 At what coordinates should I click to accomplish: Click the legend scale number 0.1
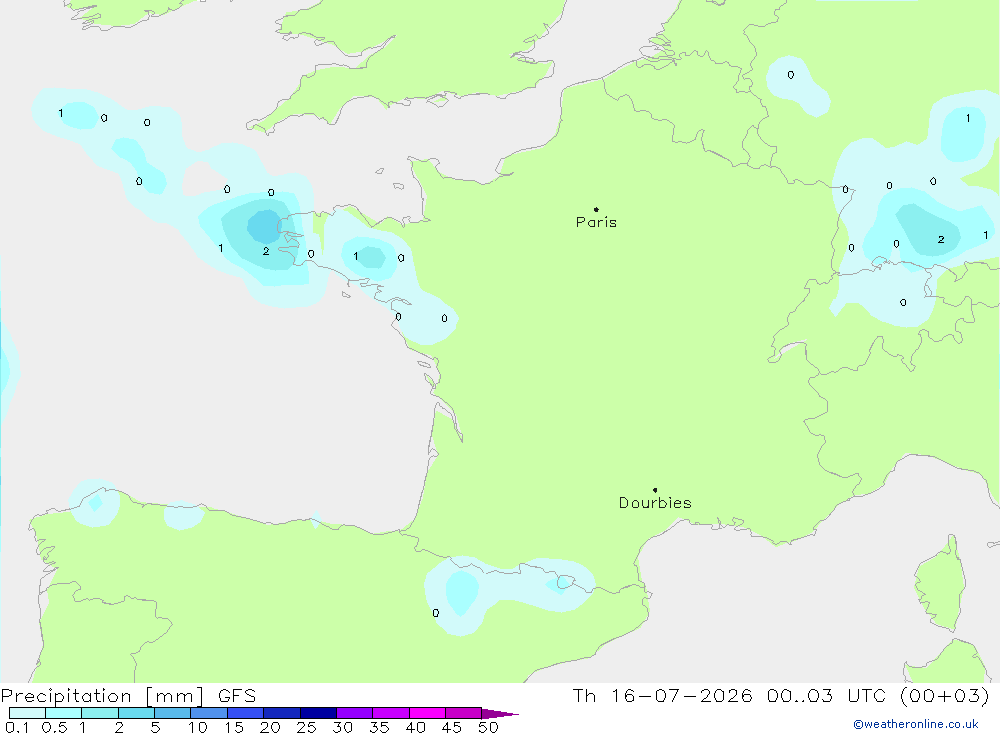click(x=17, y=727)
